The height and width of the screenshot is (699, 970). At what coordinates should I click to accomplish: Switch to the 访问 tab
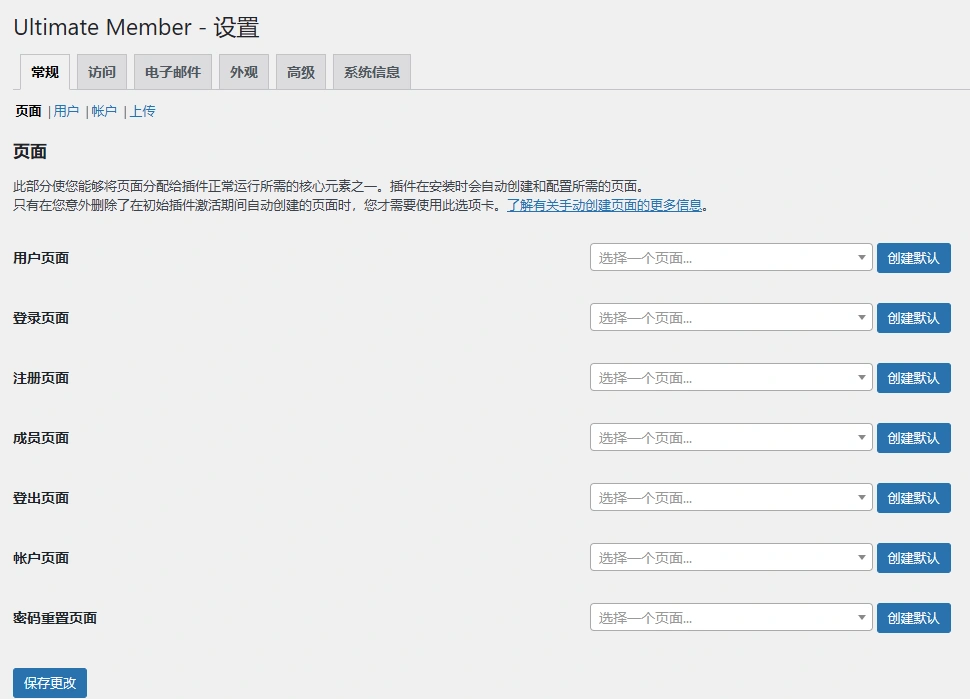(101, 71)
